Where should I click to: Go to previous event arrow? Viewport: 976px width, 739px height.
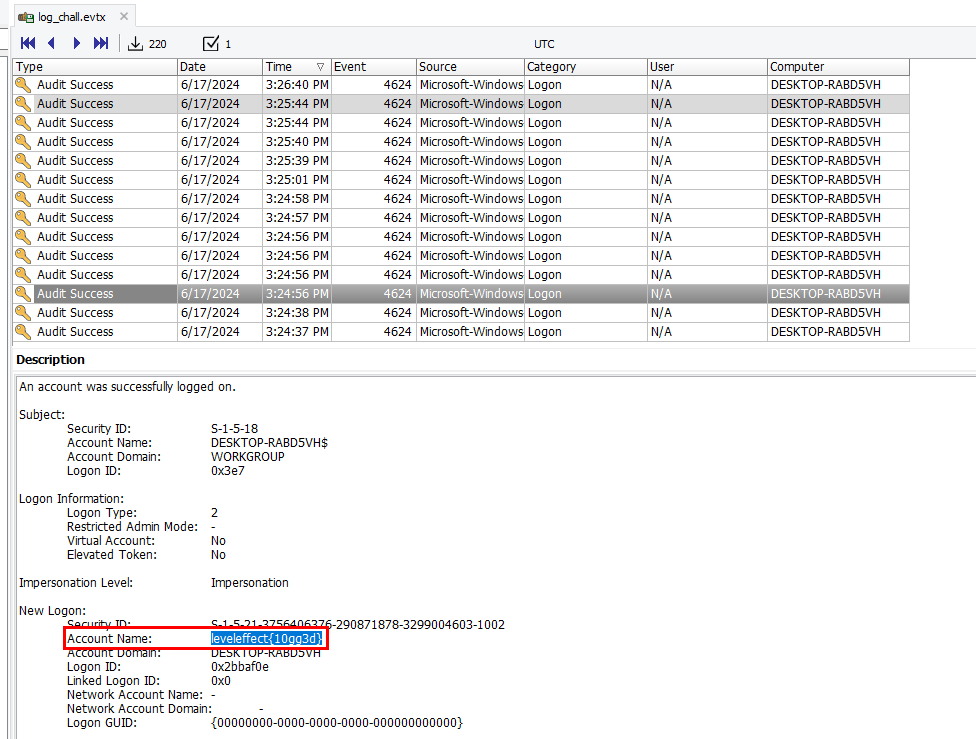point(52,43)
